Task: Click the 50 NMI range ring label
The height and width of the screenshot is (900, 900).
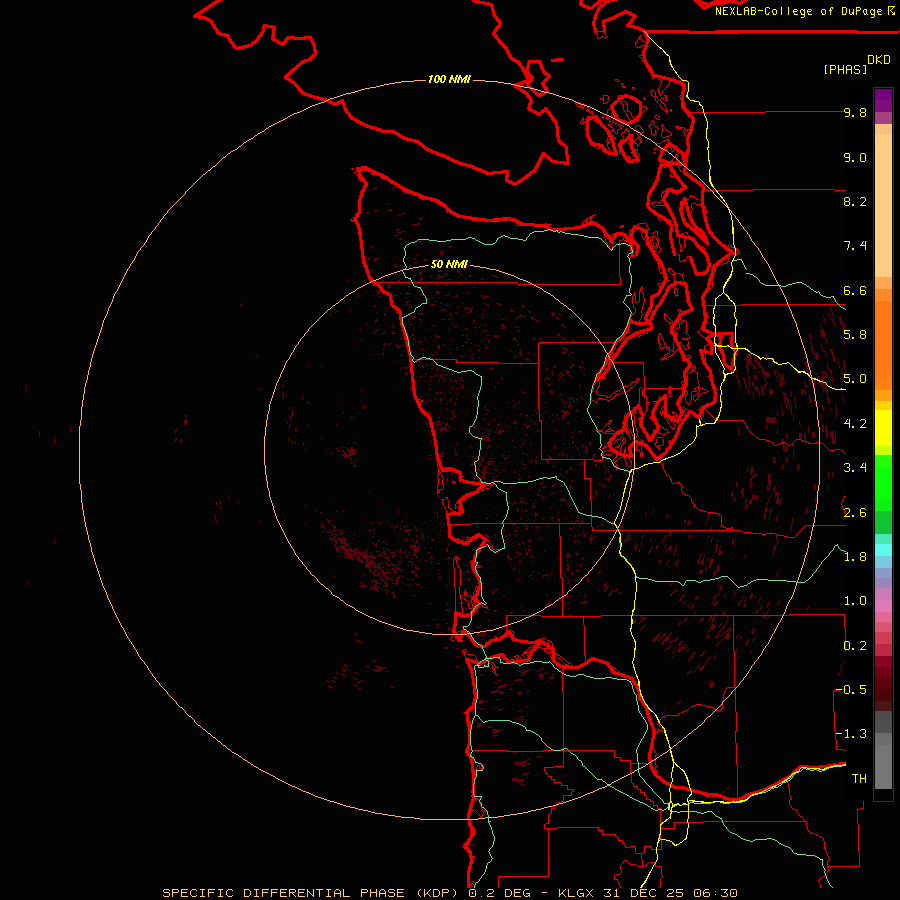Action: 449,264
